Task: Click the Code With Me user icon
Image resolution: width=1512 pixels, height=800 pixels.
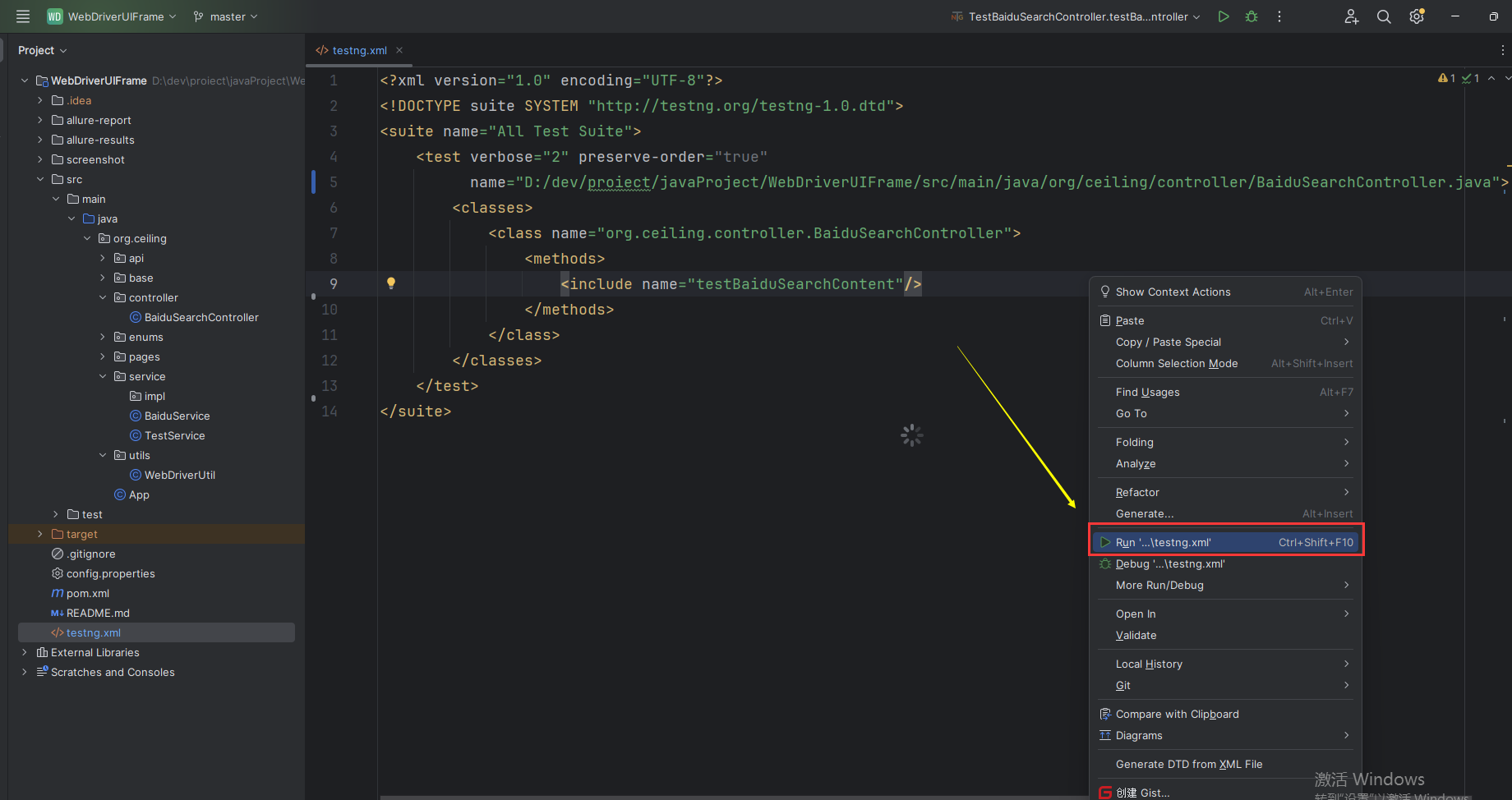Action: click(x=1351, y=16)
